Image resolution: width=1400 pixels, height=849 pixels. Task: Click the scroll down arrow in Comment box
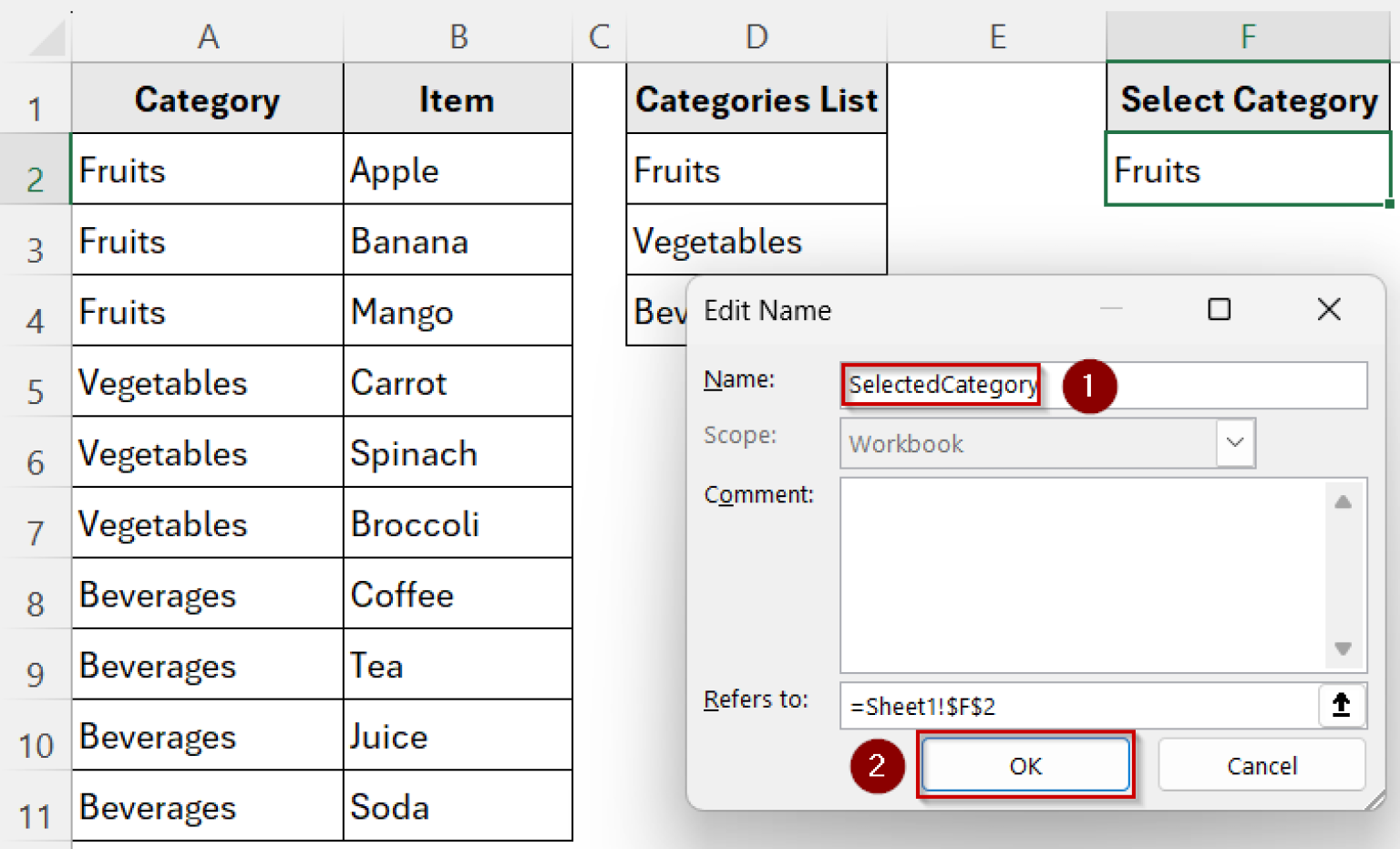tap(1342, 649)
